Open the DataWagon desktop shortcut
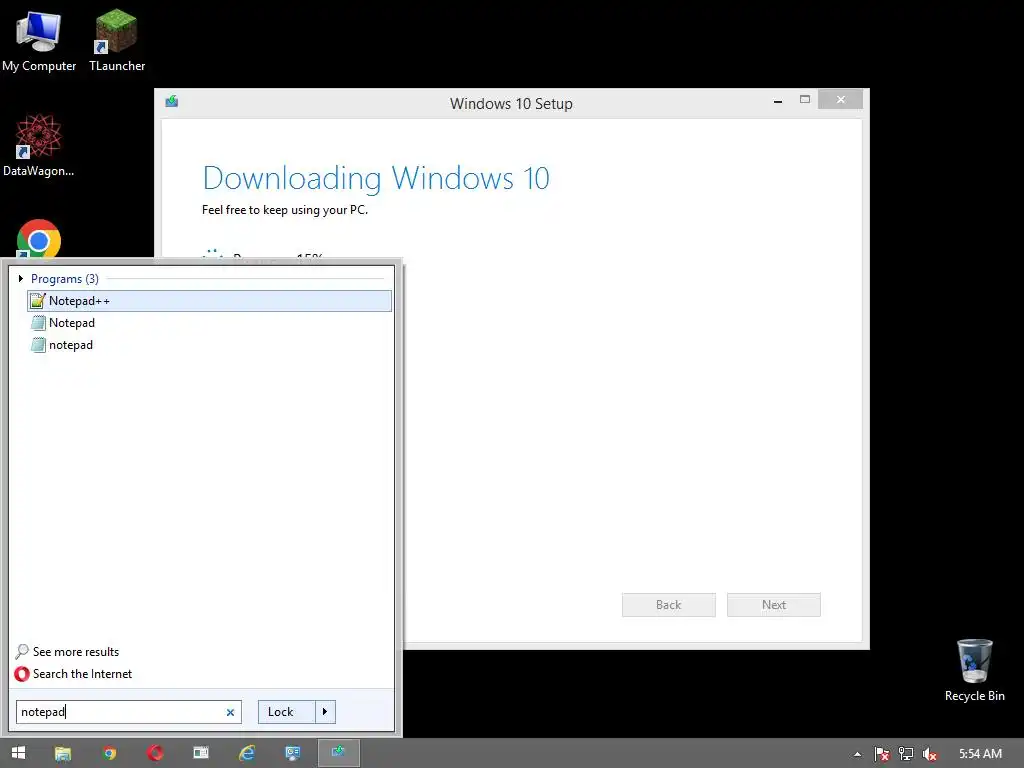Viewport: 1024px width, 768px height. click(39, 145)
